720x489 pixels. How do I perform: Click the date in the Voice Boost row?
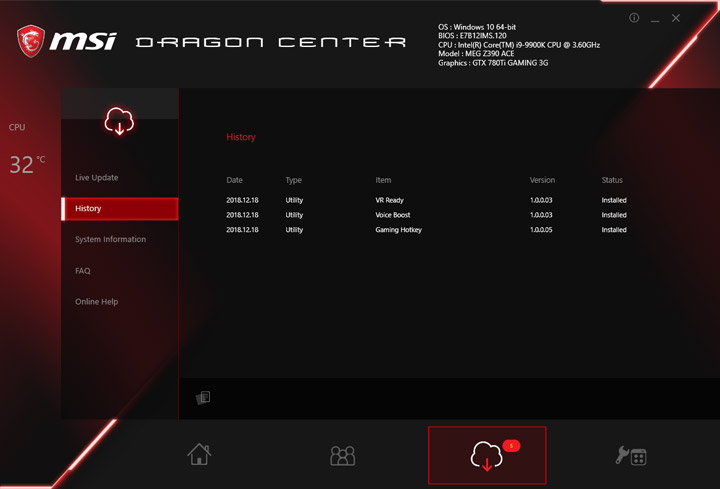(242, 215)
